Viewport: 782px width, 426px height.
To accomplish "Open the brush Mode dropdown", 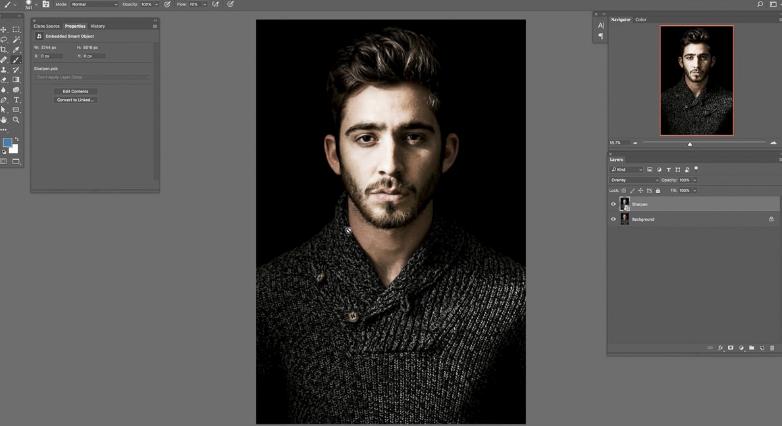I will [94, 4].
